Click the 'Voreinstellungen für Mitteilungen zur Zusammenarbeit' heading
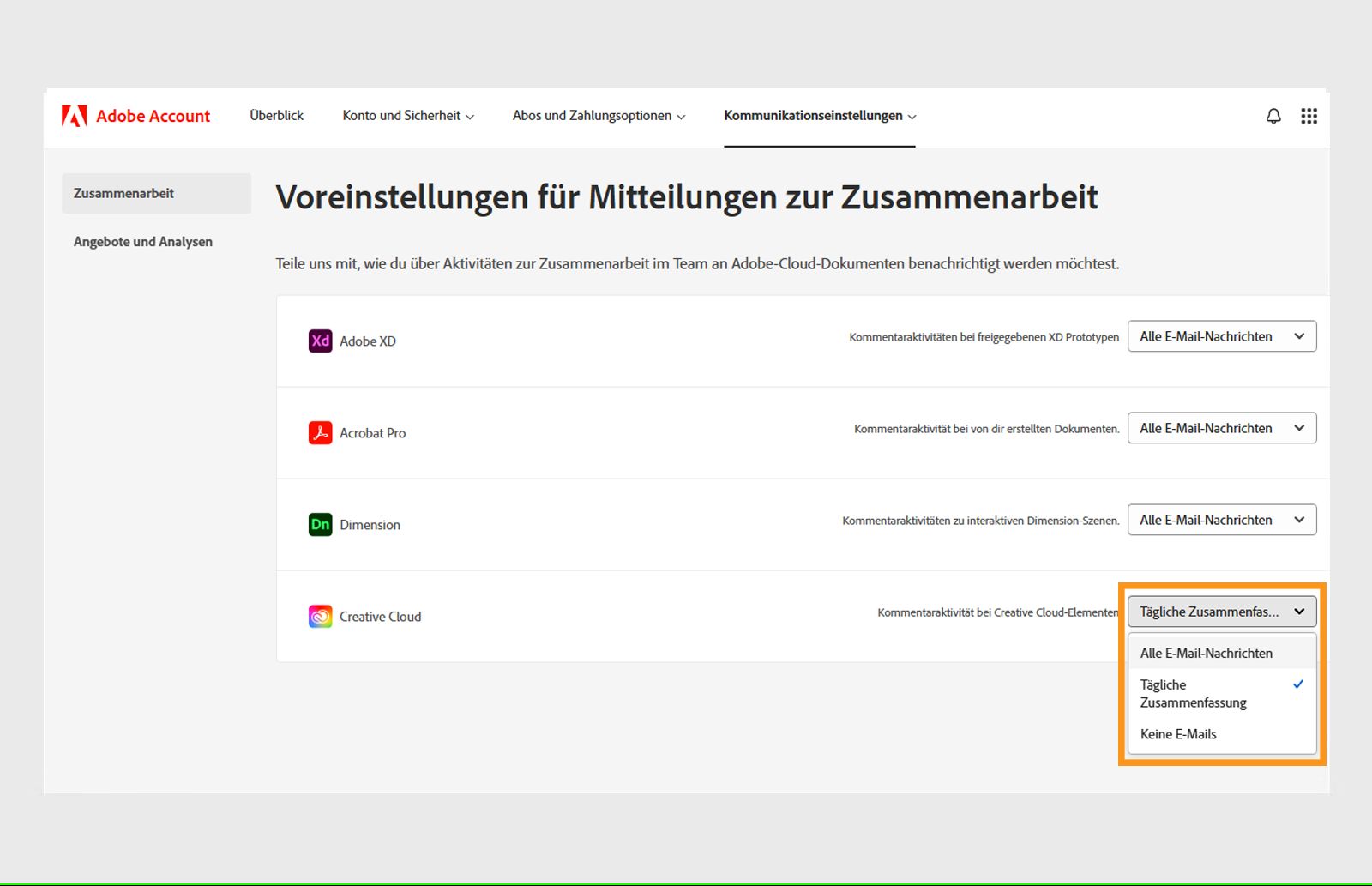The width and height of the screenshot is (1372, 886). tap(687, 197)
